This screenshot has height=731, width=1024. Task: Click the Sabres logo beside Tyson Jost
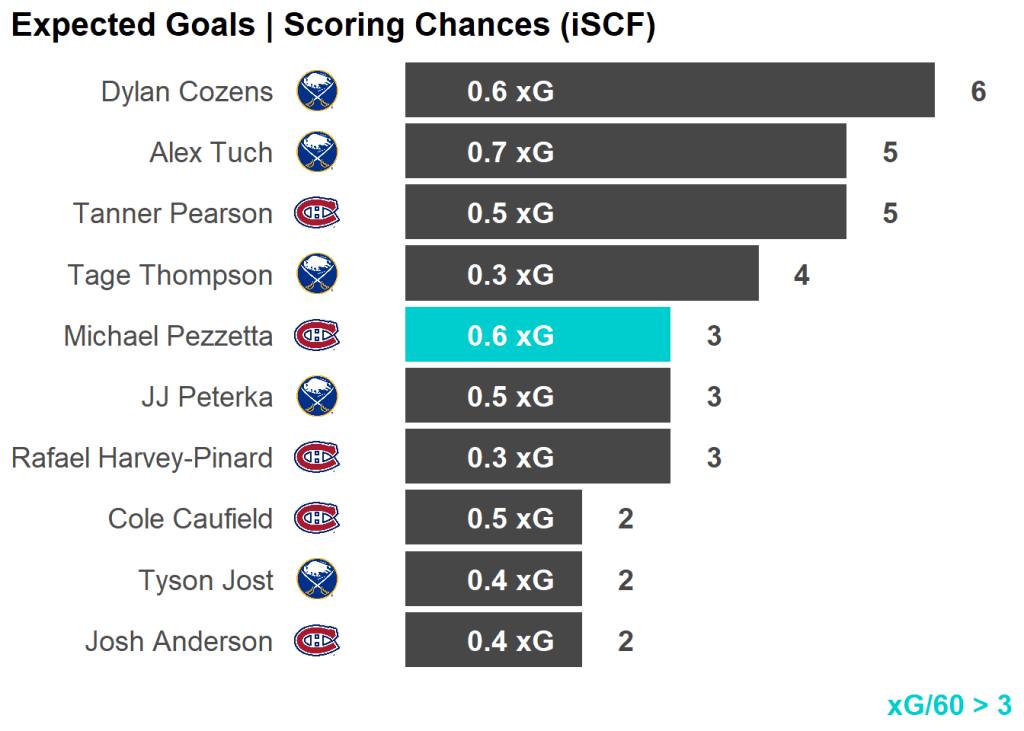pos(317,579)
